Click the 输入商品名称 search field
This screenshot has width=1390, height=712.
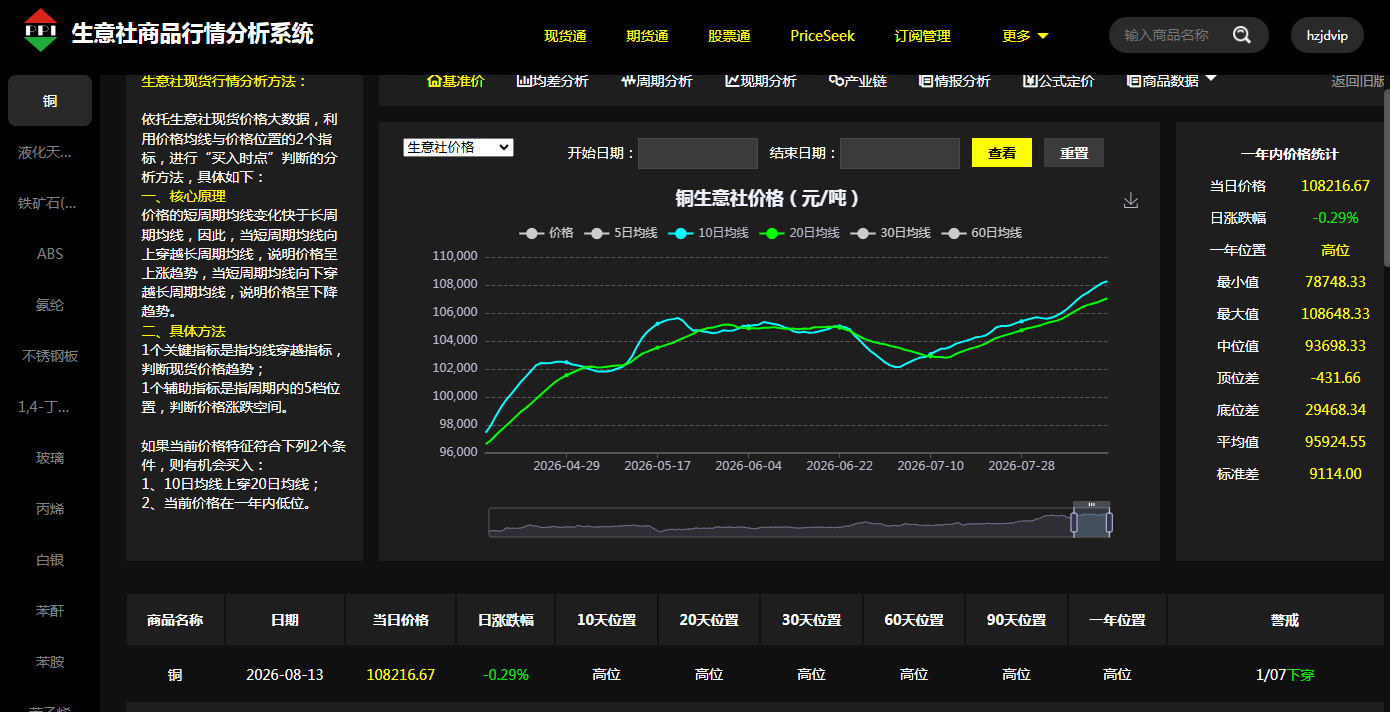(x=1166, y=35)
